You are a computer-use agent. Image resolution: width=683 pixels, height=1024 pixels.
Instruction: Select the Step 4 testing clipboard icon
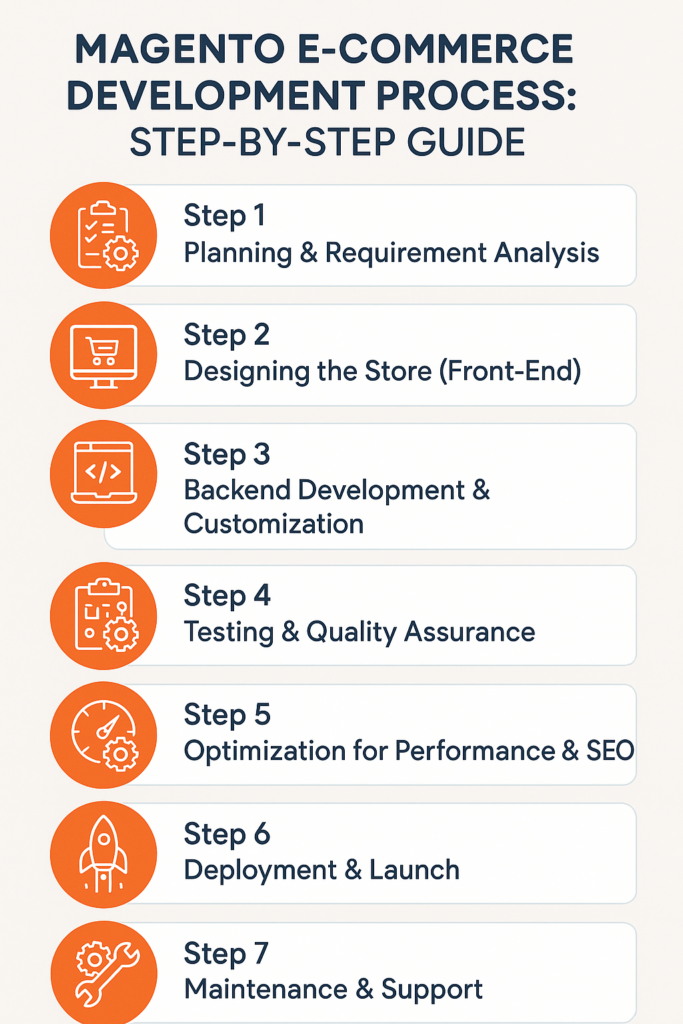(x=103, y=616)
